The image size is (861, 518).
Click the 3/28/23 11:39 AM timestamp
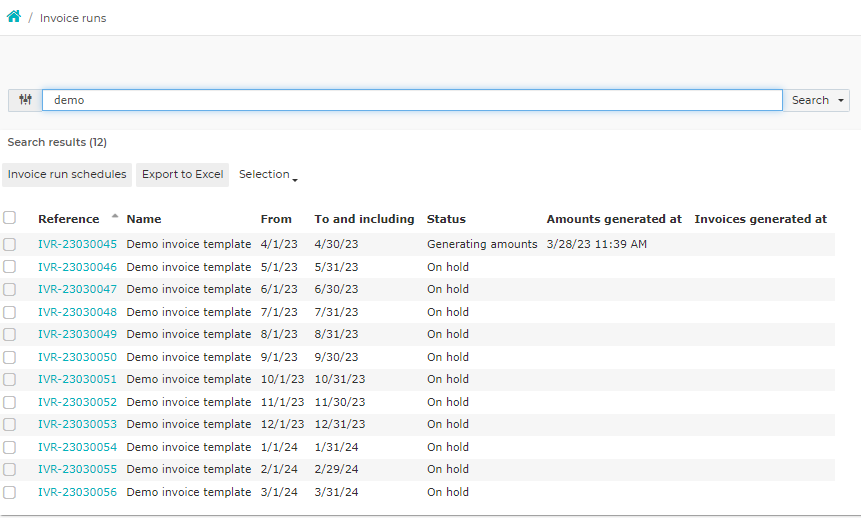(x=596, y=244)
